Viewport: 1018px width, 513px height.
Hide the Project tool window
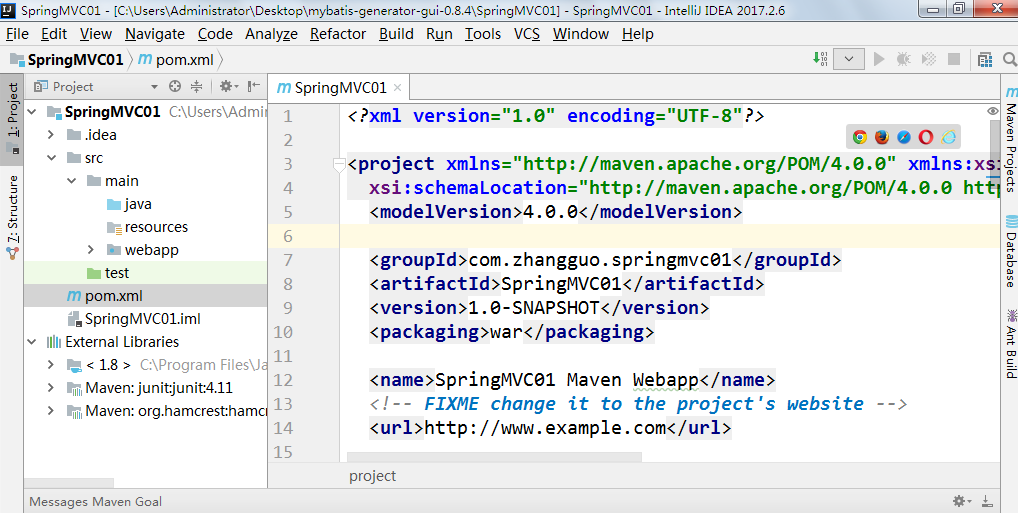254,86
